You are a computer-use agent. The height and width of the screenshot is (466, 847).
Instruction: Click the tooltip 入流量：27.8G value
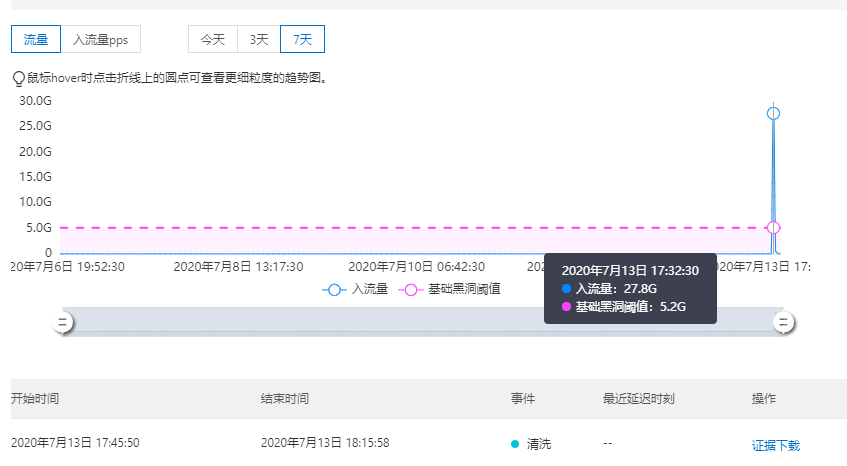point(609,289)
